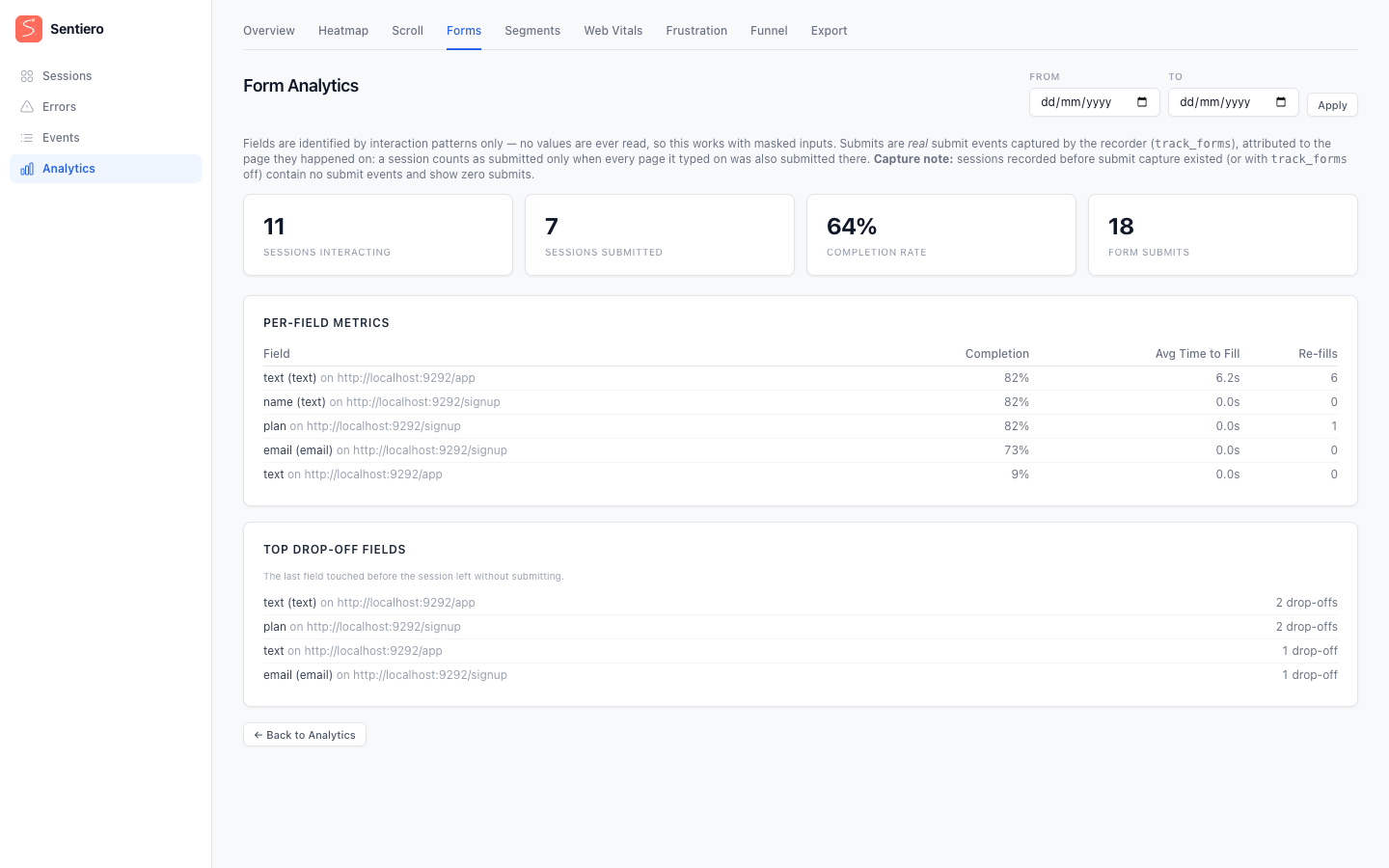Open Events in the sidebar

[x=105, y=138]
